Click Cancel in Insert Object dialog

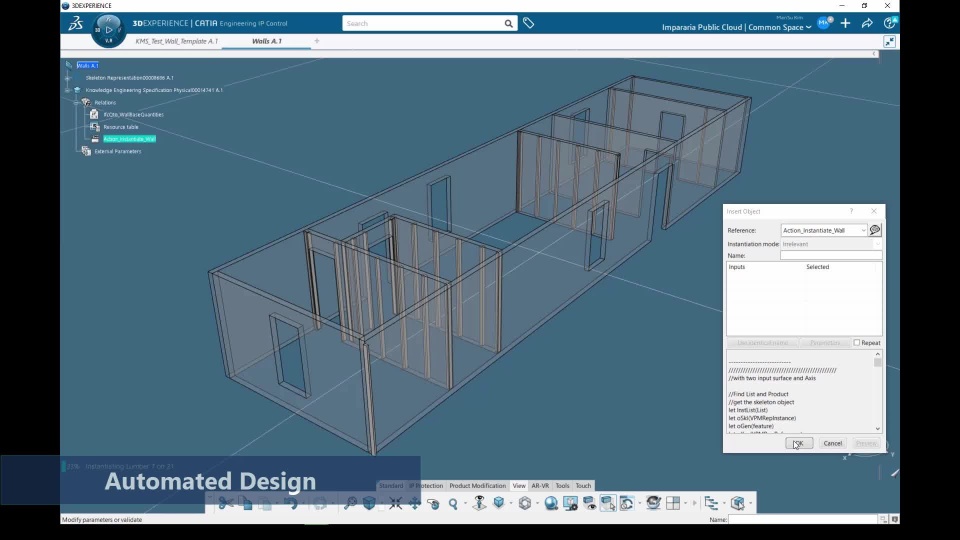(x=833, y=443)
